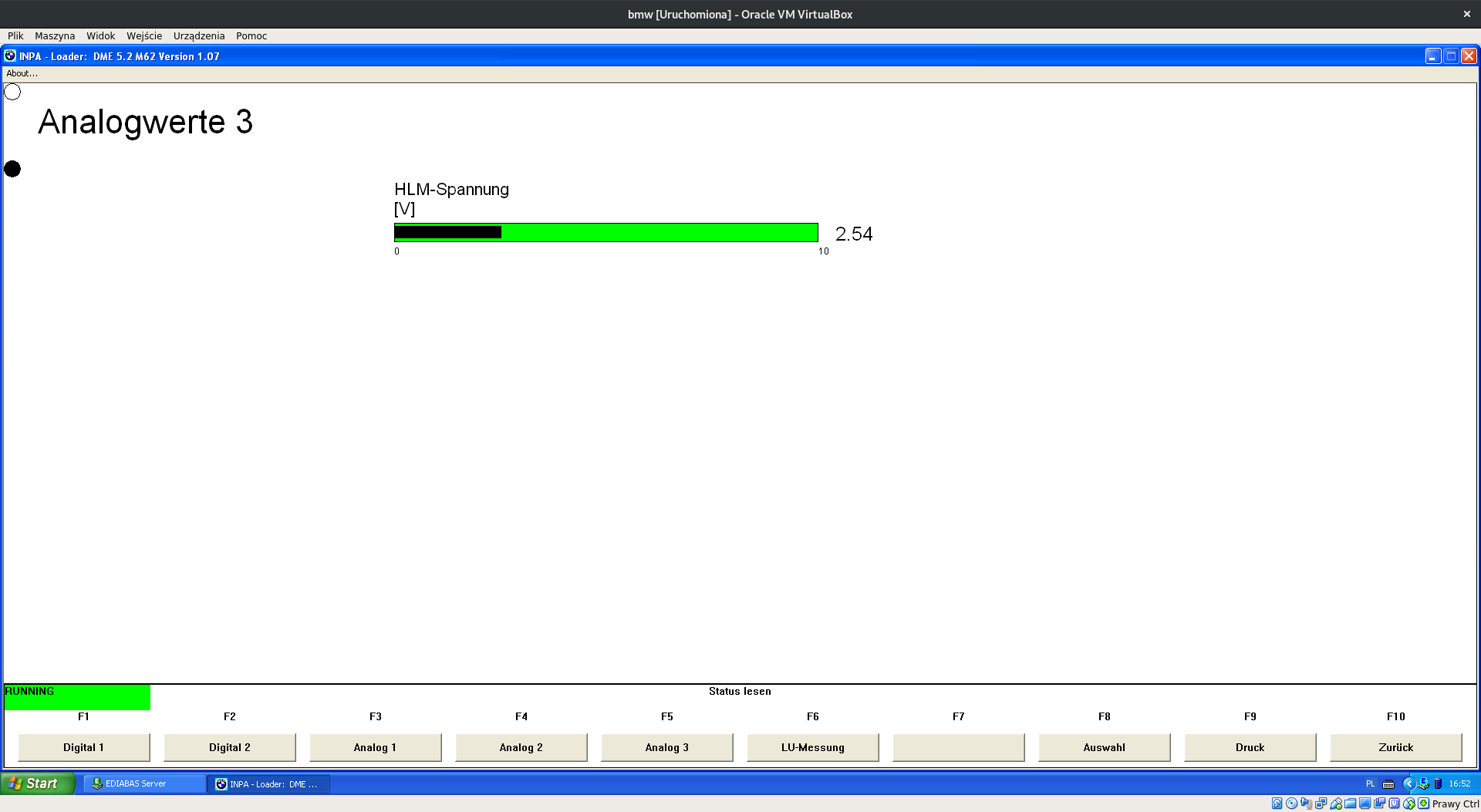Click the Zurück button
Image resolution: width=1481 pixels, height=812 pixels.
pos(1395,747)
